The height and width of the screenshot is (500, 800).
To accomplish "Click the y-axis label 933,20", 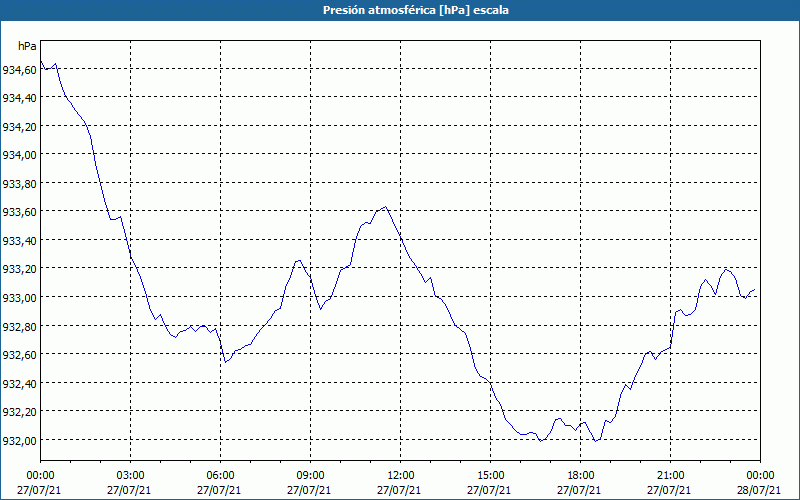I will 19,269.
